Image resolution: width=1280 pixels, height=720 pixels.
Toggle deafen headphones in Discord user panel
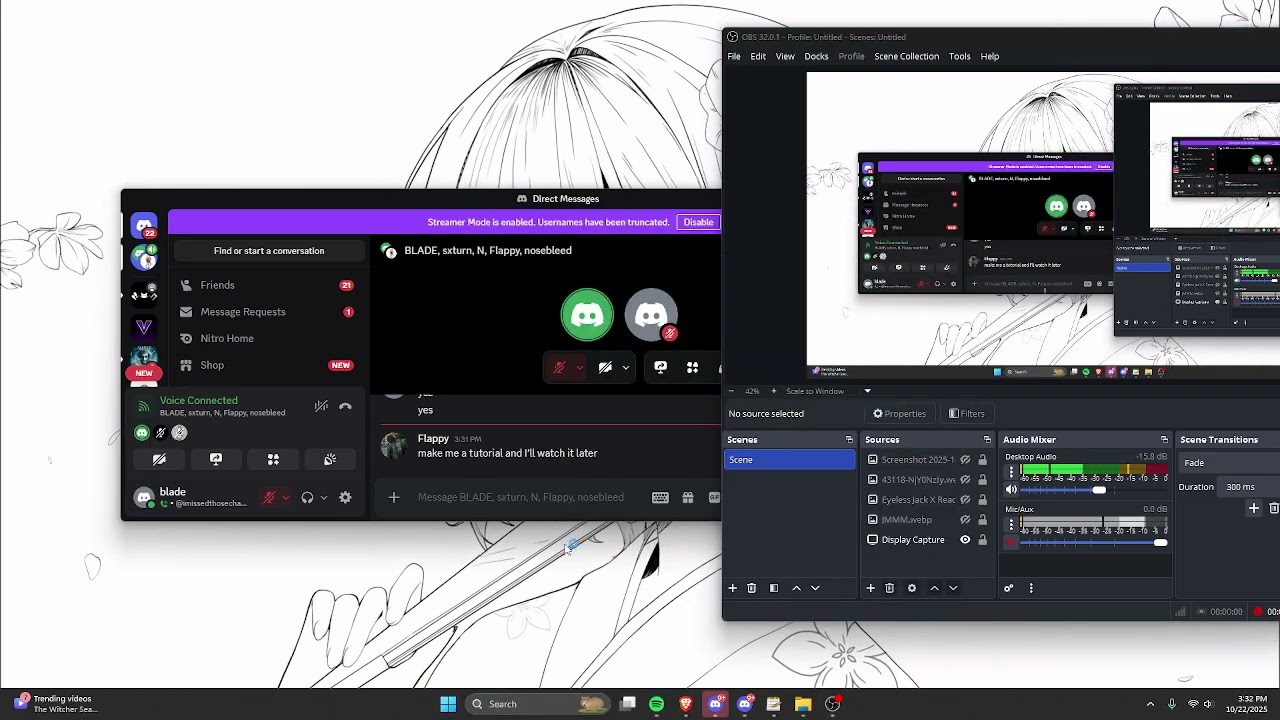(307, 497)
